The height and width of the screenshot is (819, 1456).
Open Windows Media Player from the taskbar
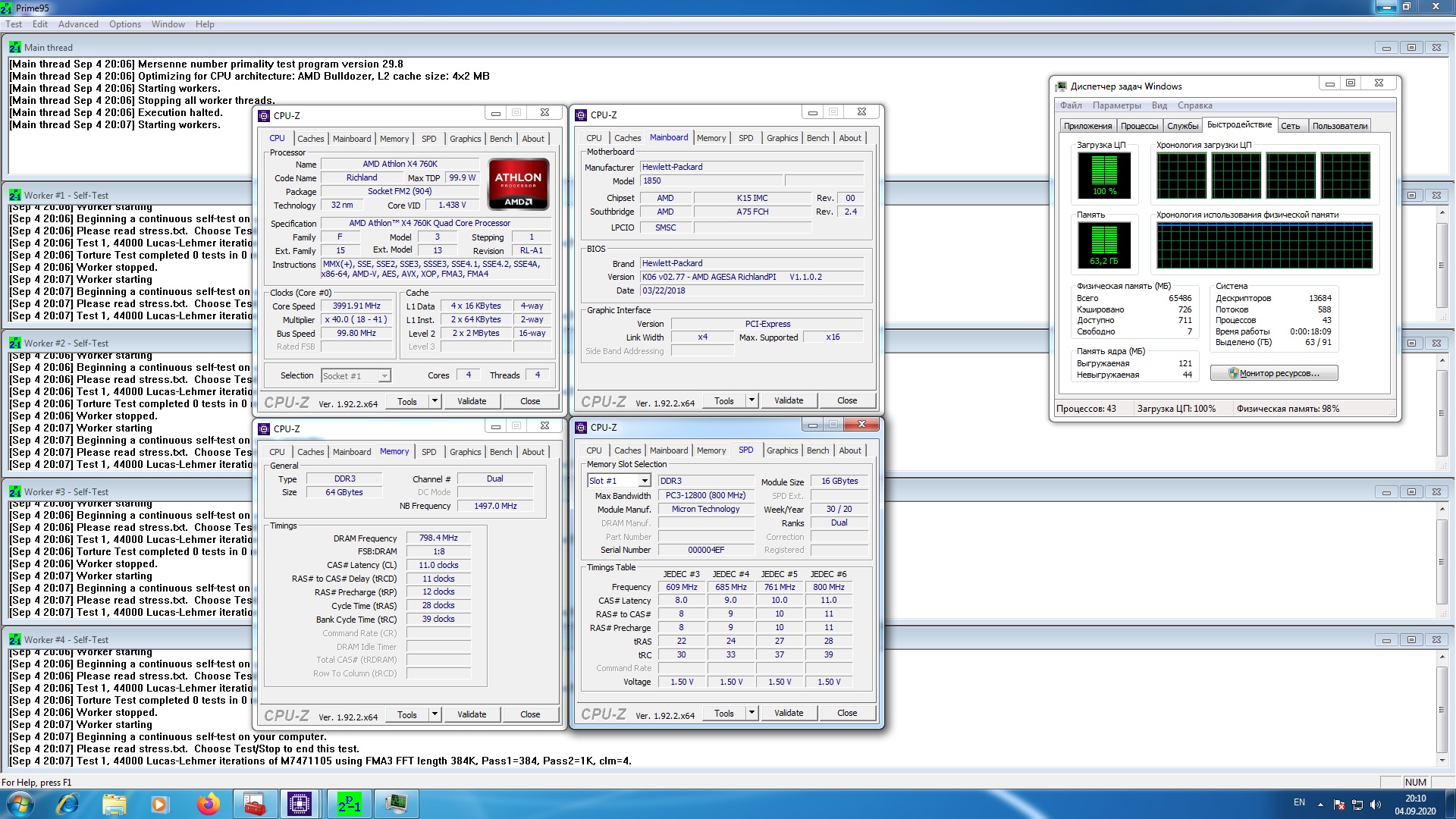tap(159, 803)
